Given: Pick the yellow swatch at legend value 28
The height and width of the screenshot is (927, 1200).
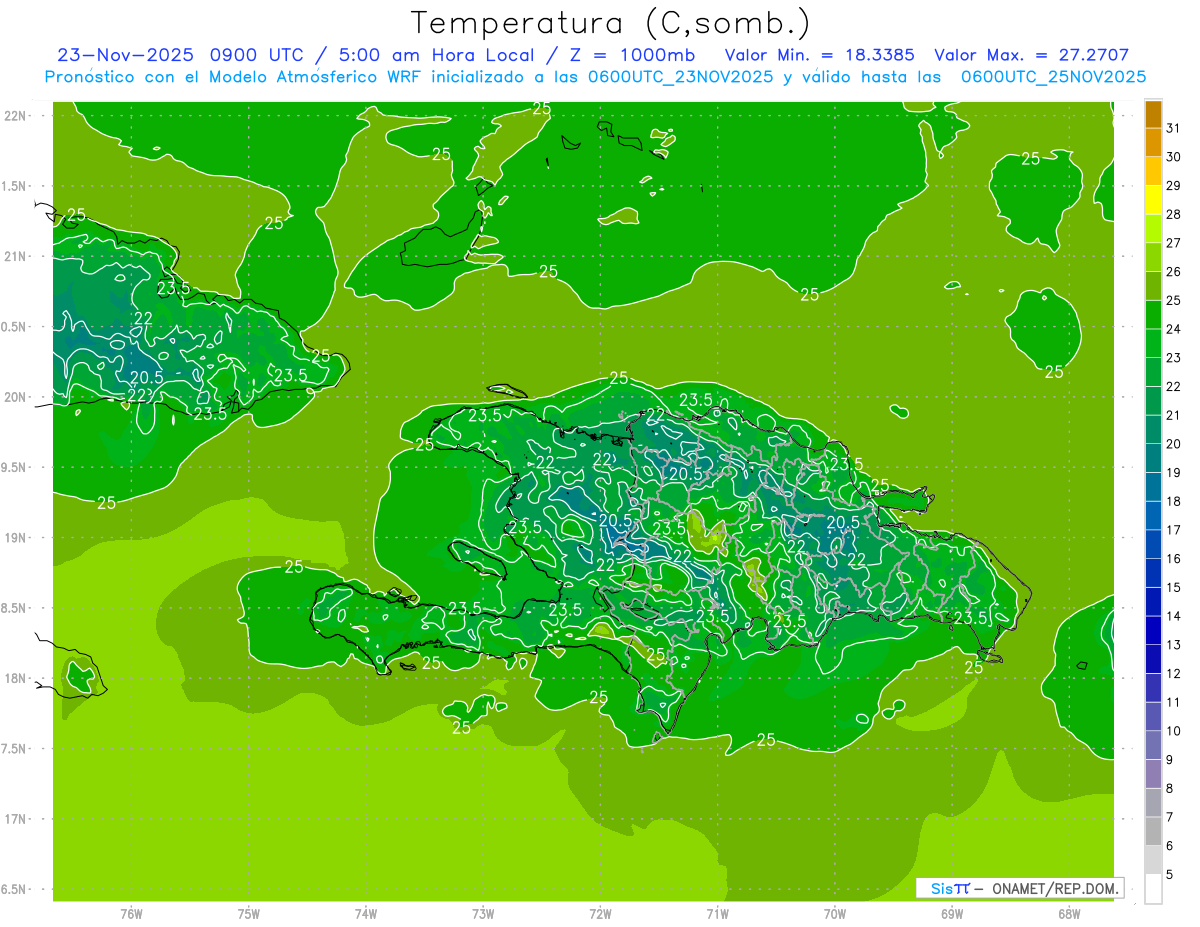Looking at the screenshot, I should click(1153, 200).
